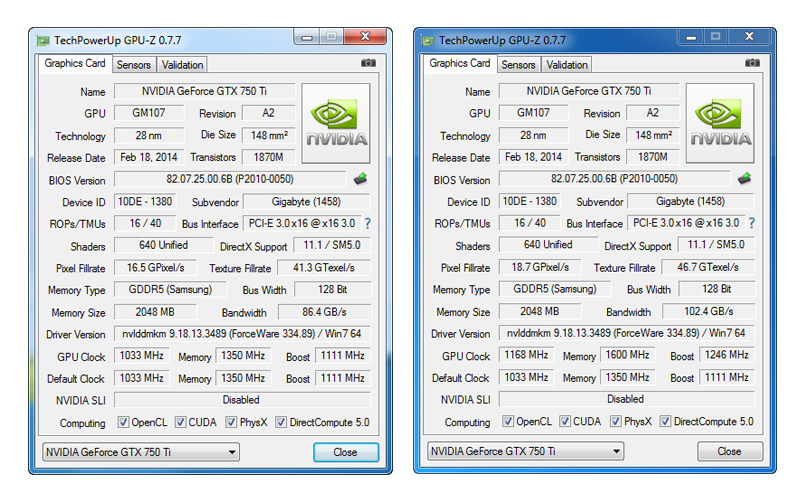Click the Name field in left window
Screen dimensions: 800x500
205,91
